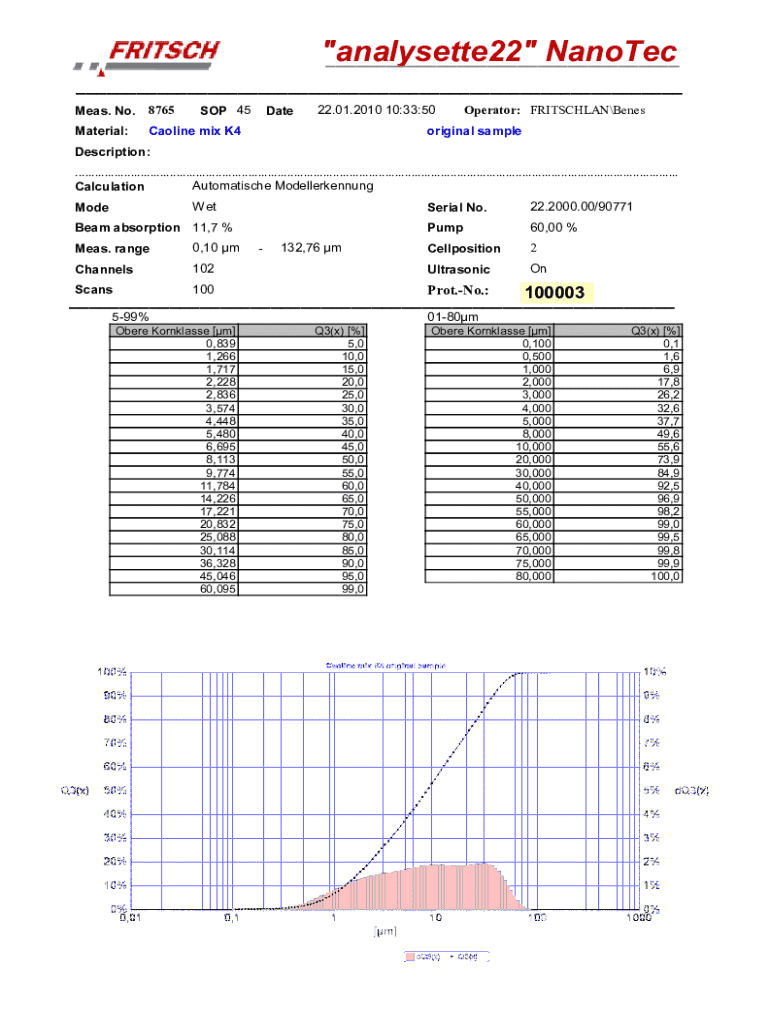Image resolution: width=770 pixels, height=1024 pixels.
Task: Click the Pump value 60,00 %
Action: [x=553, y=227]
